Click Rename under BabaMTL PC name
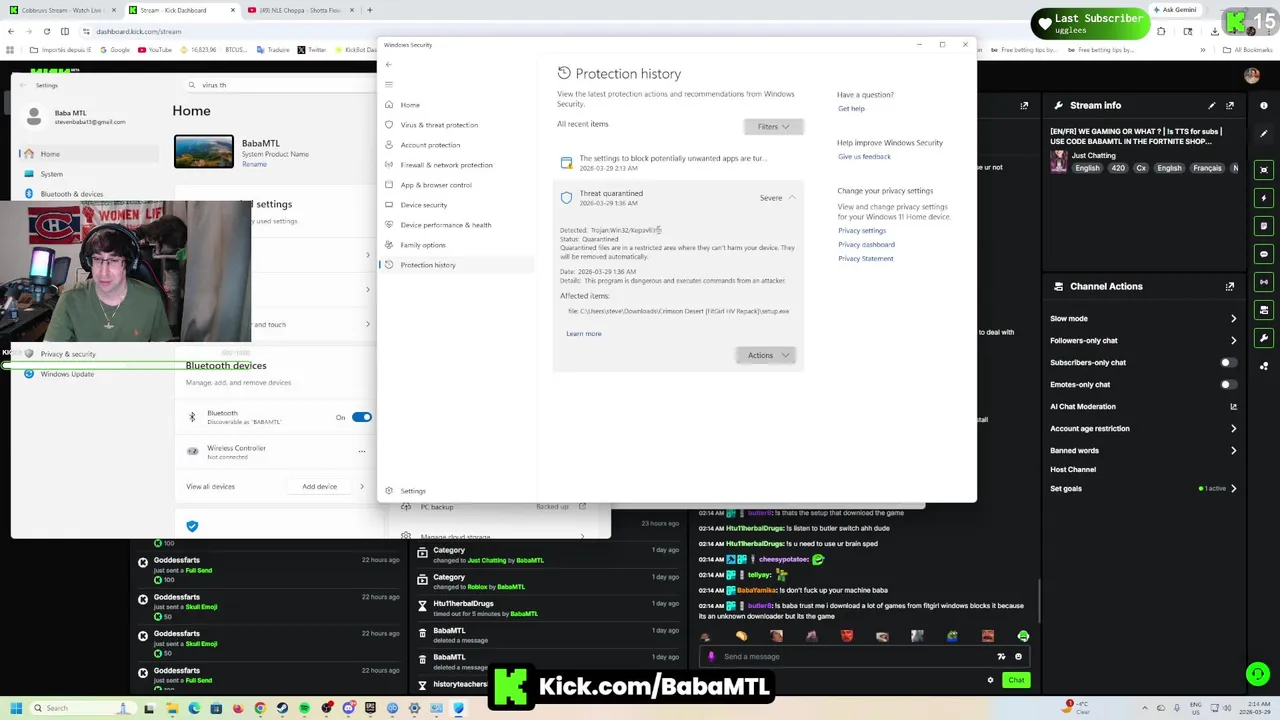 [x=254, y=164]
